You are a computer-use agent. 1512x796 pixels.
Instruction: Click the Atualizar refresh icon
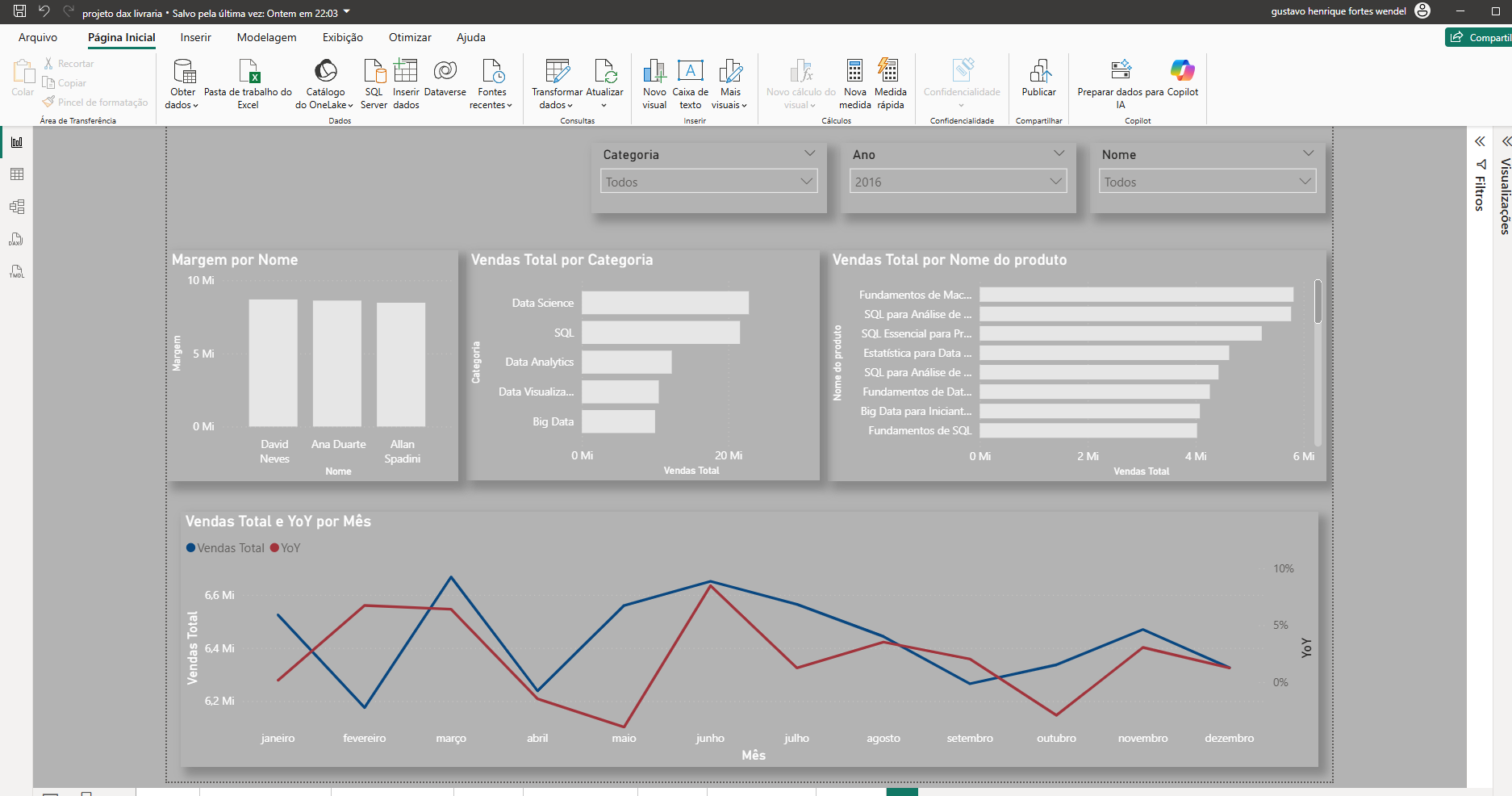tap(605, 71)
